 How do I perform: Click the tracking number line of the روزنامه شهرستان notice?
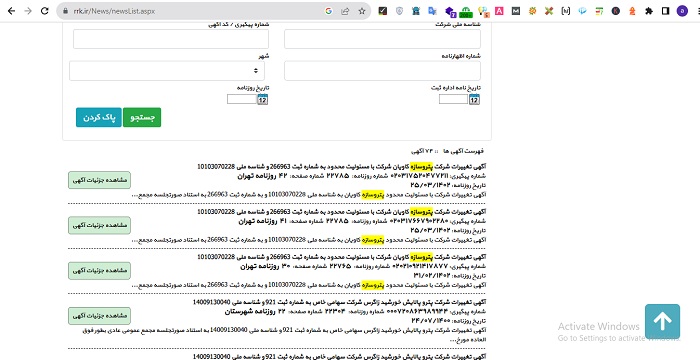click(x=355, y=312)
